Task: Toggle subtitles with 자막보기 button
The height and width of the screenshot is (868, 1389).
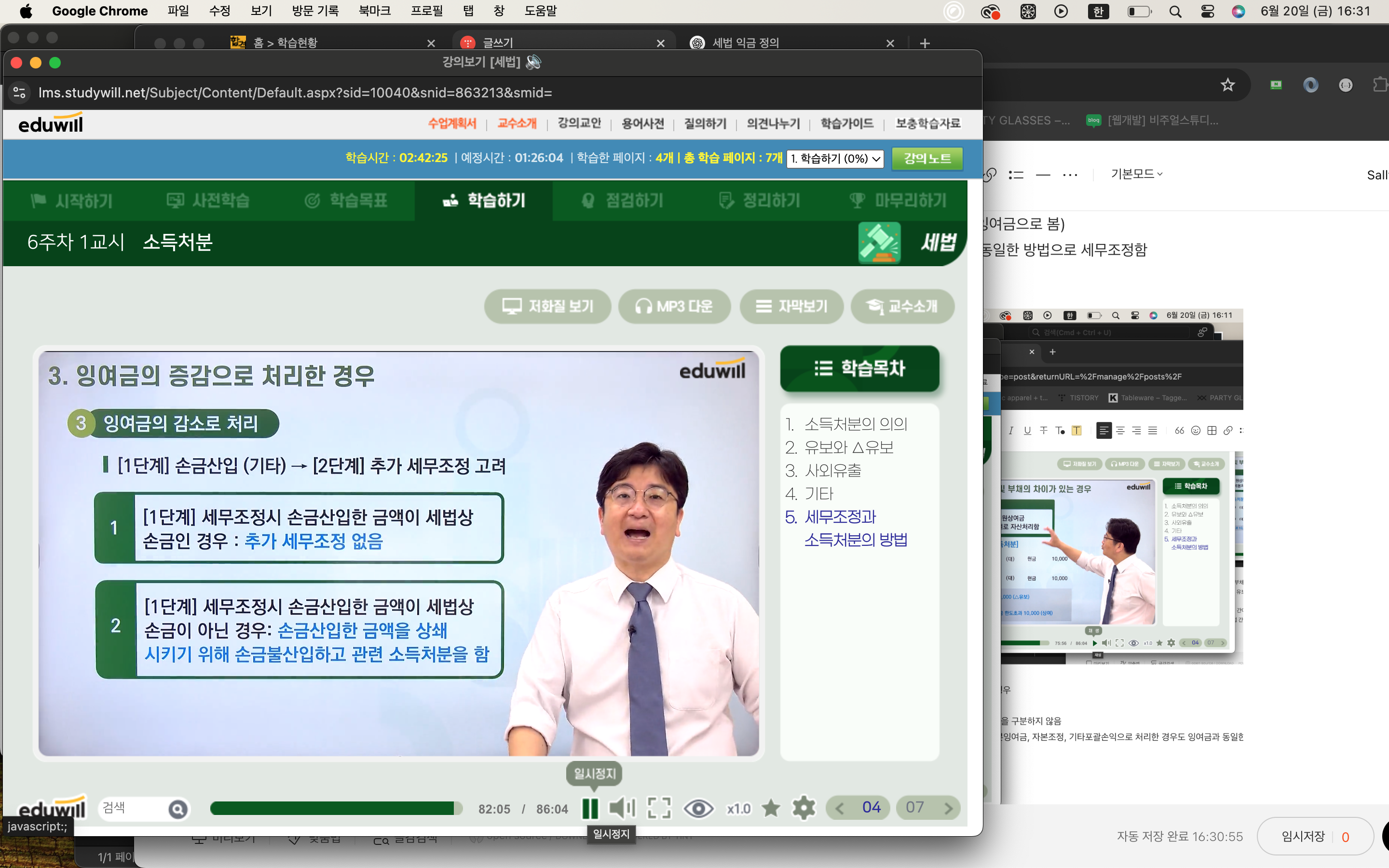Action: pos(791,306)
